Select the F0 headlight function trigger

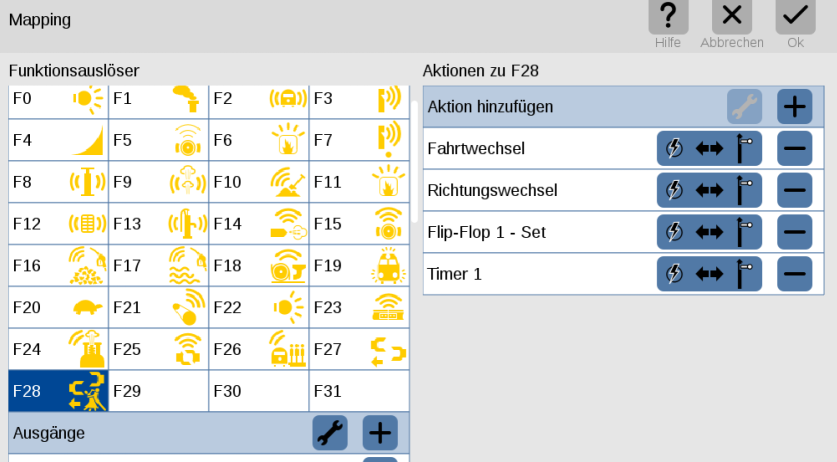click(x=58, y=100)
